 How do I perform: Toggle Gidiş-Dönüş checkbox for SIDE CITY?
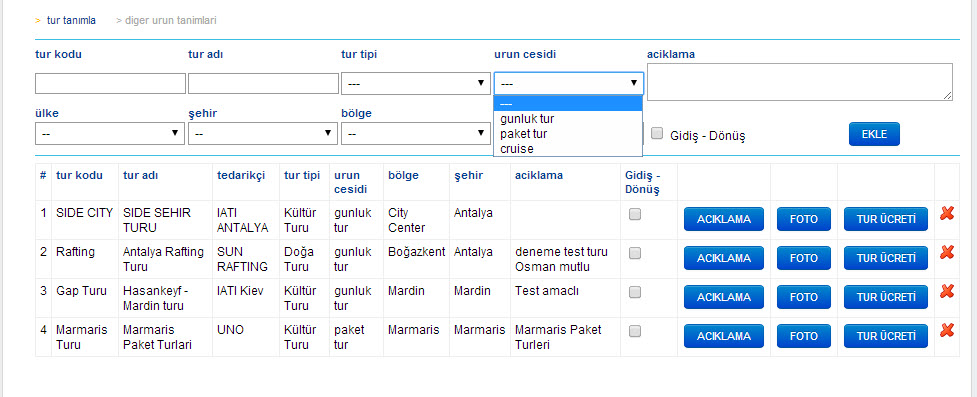(635, 214)
